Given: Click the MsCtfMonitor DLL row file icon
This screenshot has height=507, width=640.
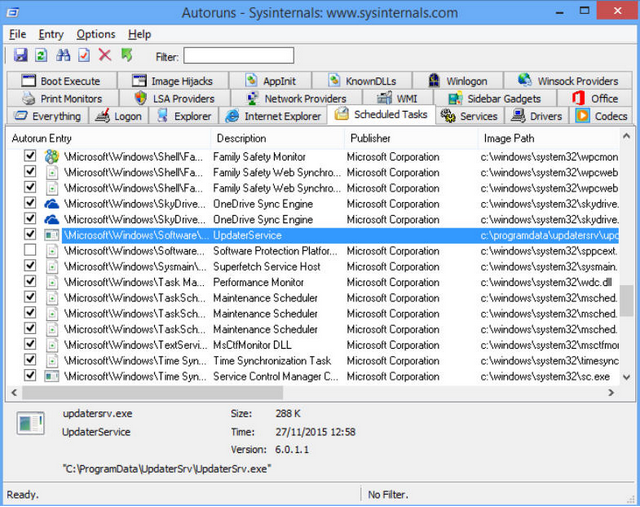Looking at the screenshot, I should pos(52,345).
